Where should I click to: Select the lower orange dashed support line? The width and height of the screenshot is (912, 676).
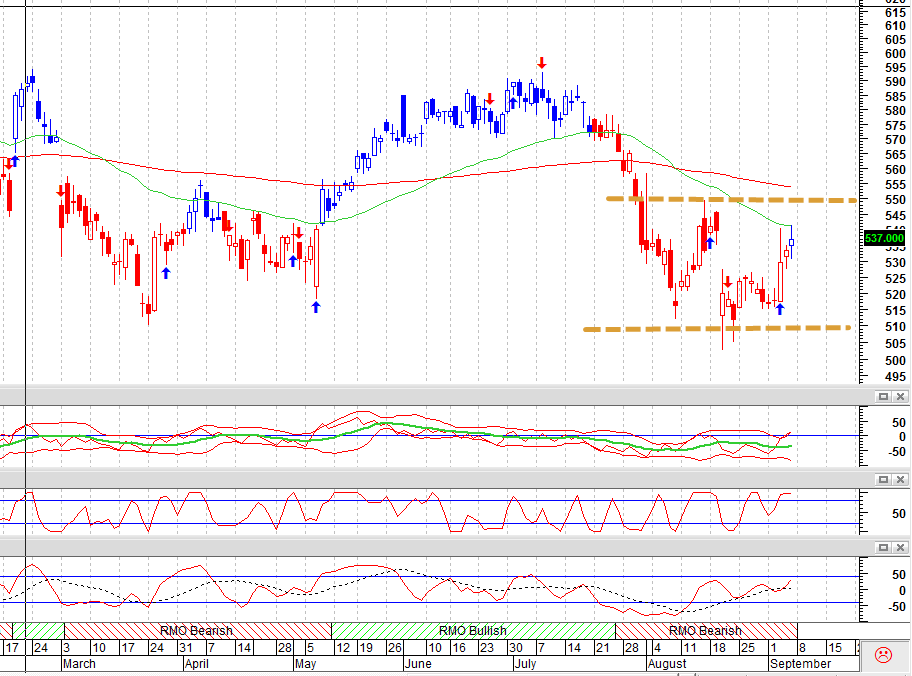point(717,329)
